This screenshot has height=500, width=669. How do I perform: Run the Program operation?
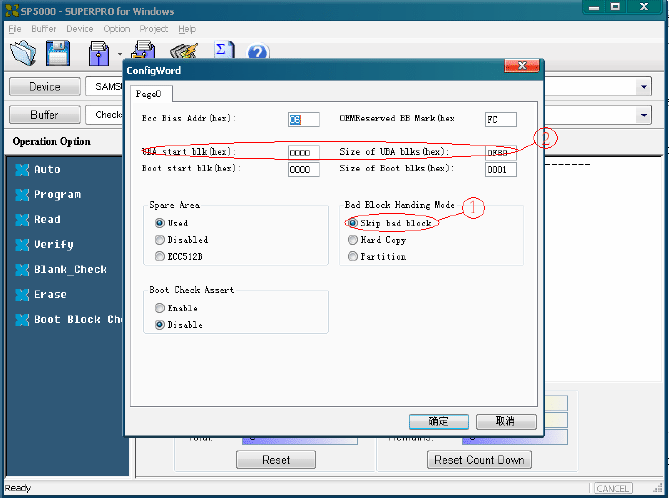click(48, 195)
